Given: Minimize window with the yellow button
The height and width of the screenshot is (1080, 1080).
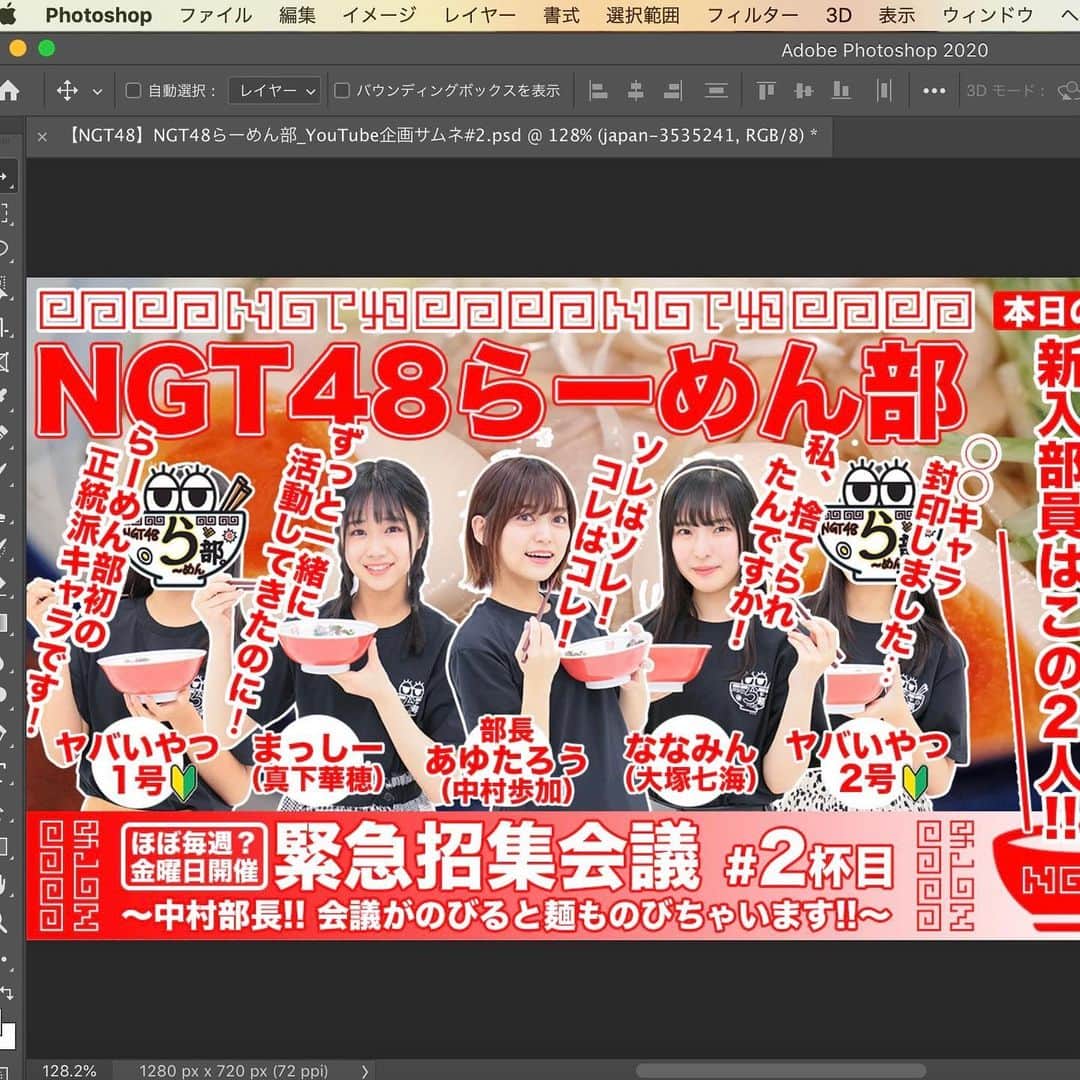Looking at the screenshot, I should 18,48.
